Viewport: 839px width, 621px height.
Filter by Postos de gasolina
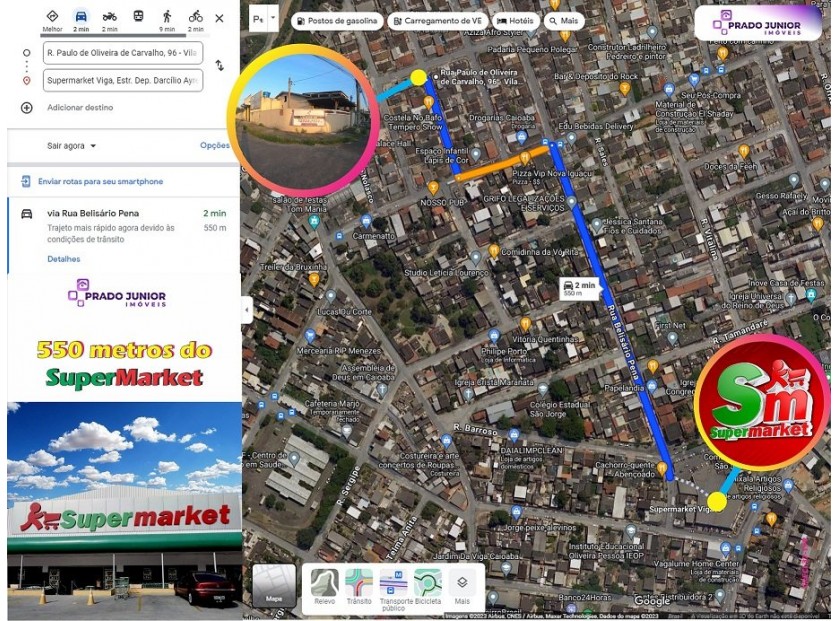tap(338, 21)
